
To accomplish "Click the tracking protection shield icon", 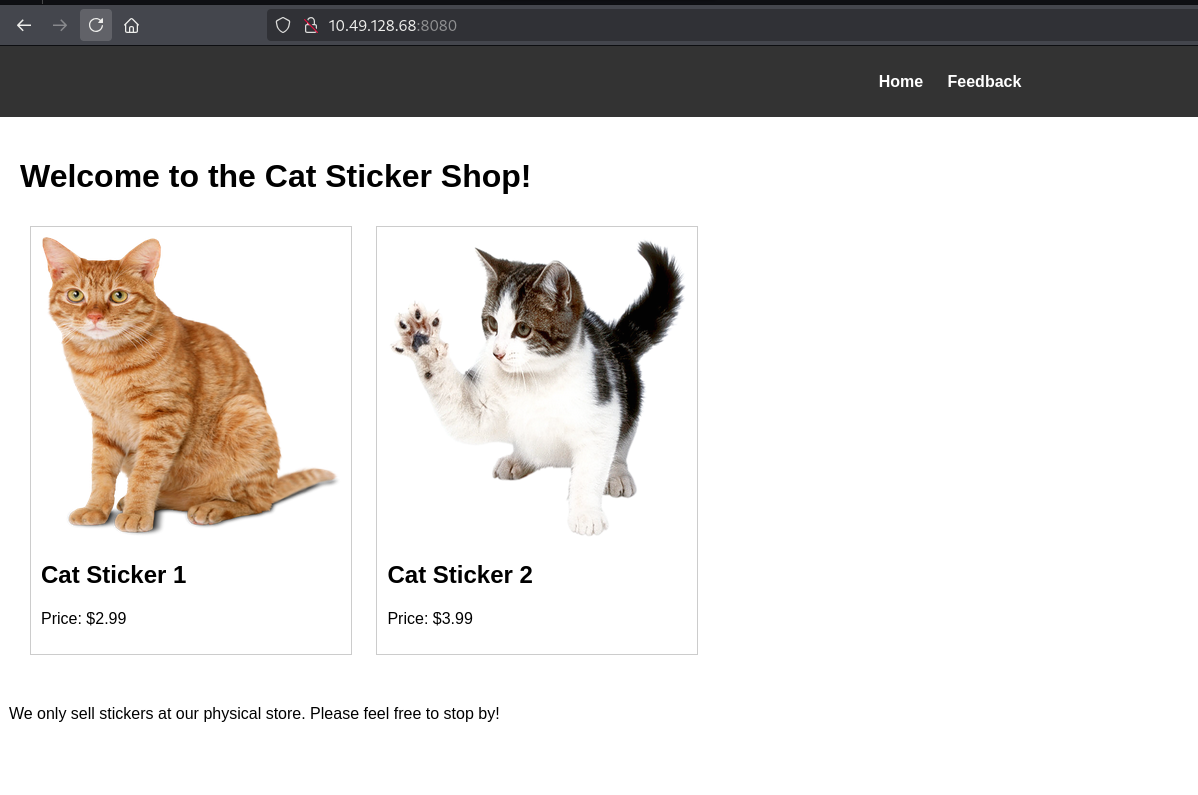I will tap(283, 25).
